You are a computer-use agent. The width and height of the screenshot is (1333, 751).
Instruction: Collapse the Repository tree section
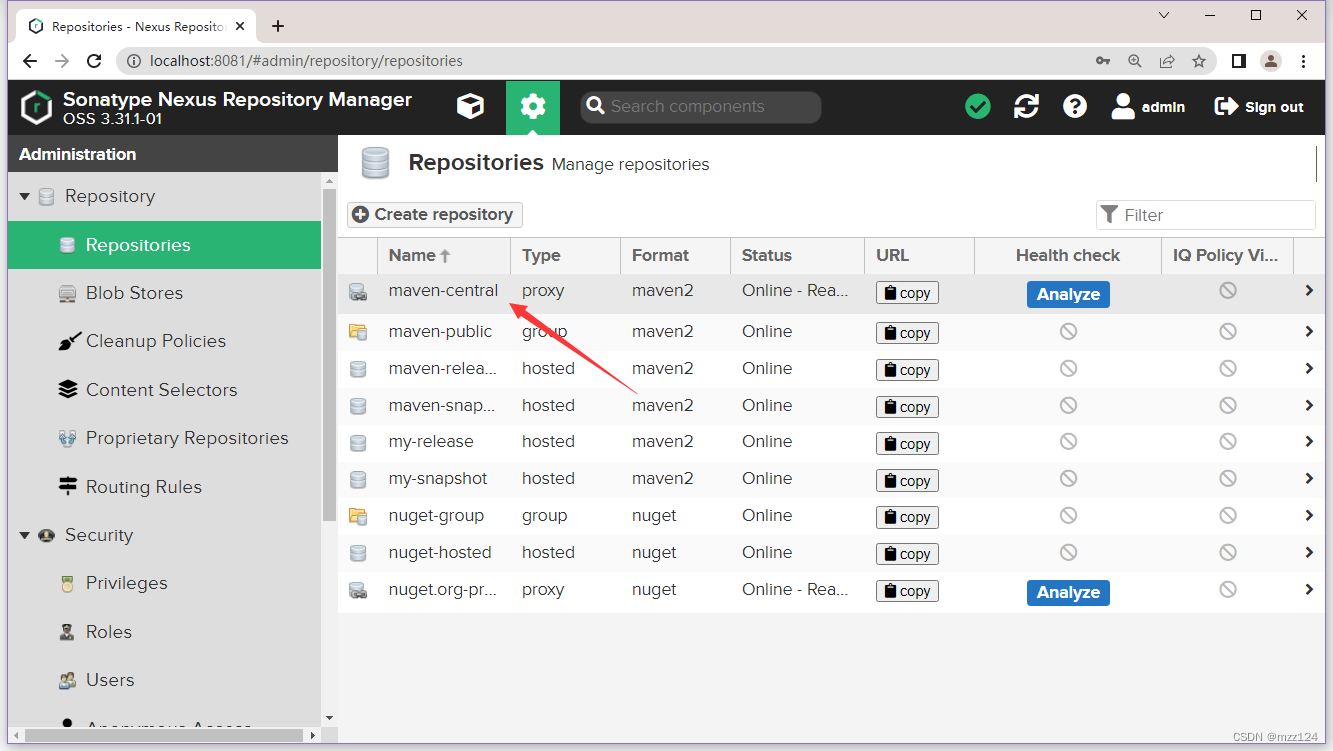[25, 197]
